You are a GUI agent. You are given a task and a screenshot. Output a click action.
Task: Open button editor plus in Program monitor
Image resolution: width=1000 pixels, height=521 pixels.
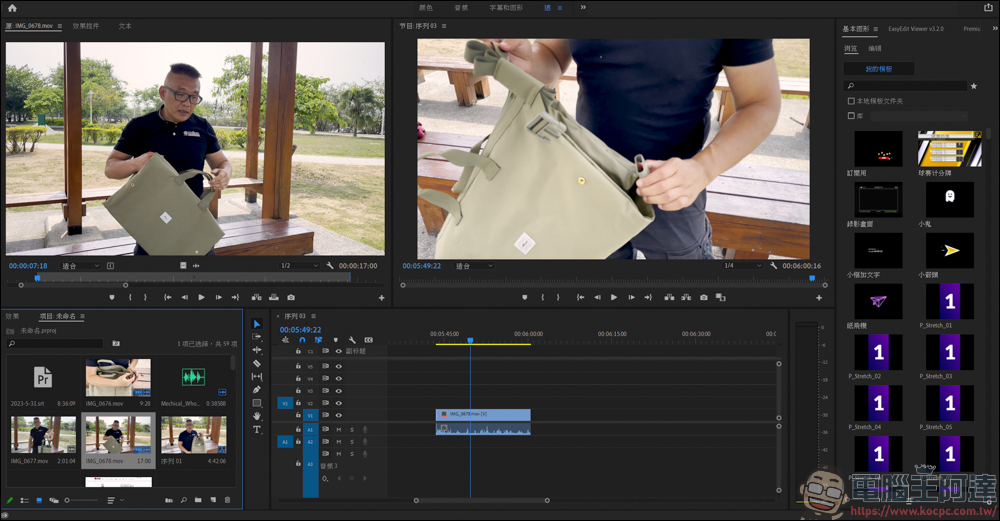tap(819, 298)
